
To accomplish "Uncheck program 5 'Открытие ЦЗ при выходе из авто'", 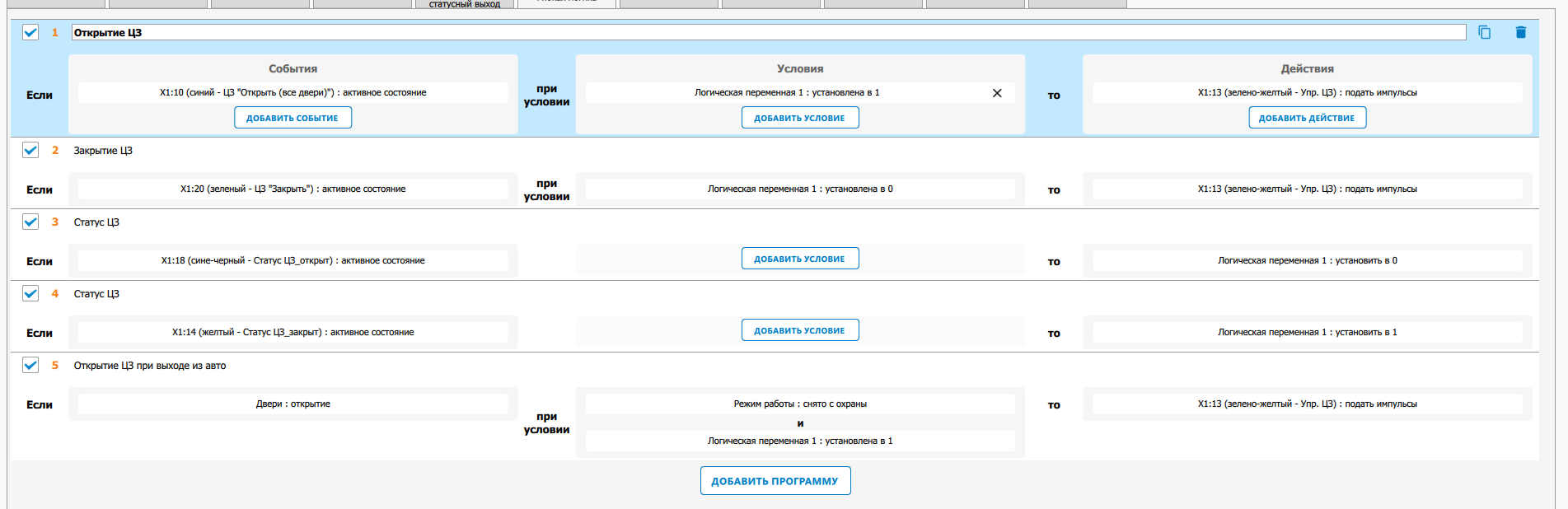I will pos(30,365).
